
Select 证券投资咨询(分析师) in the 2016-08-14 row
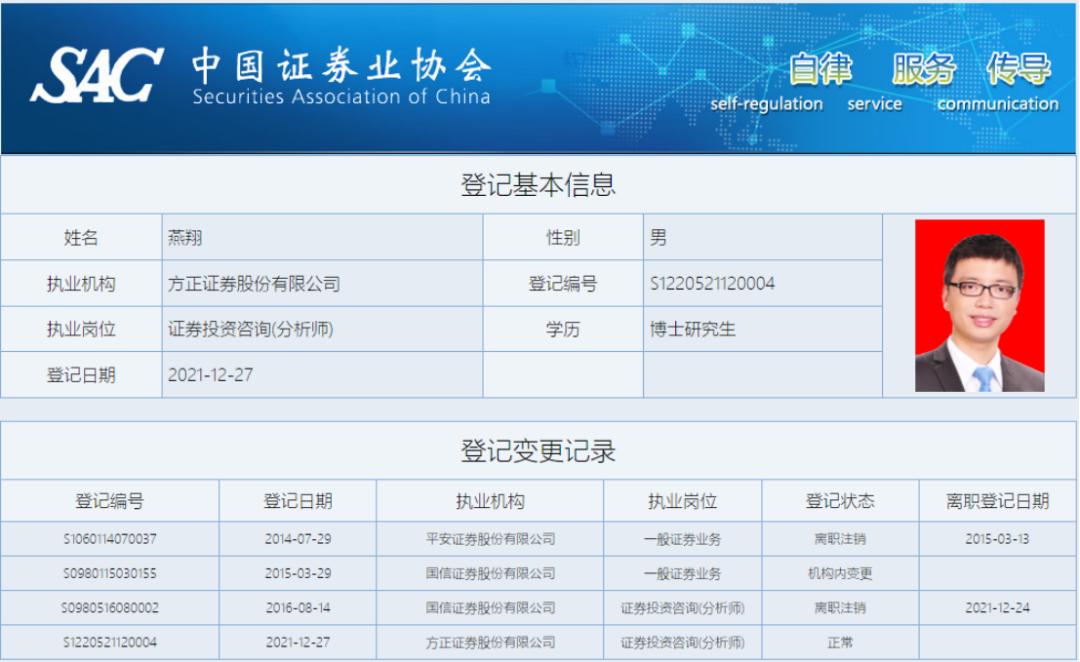pyautogui.click(x=683, y=608)
